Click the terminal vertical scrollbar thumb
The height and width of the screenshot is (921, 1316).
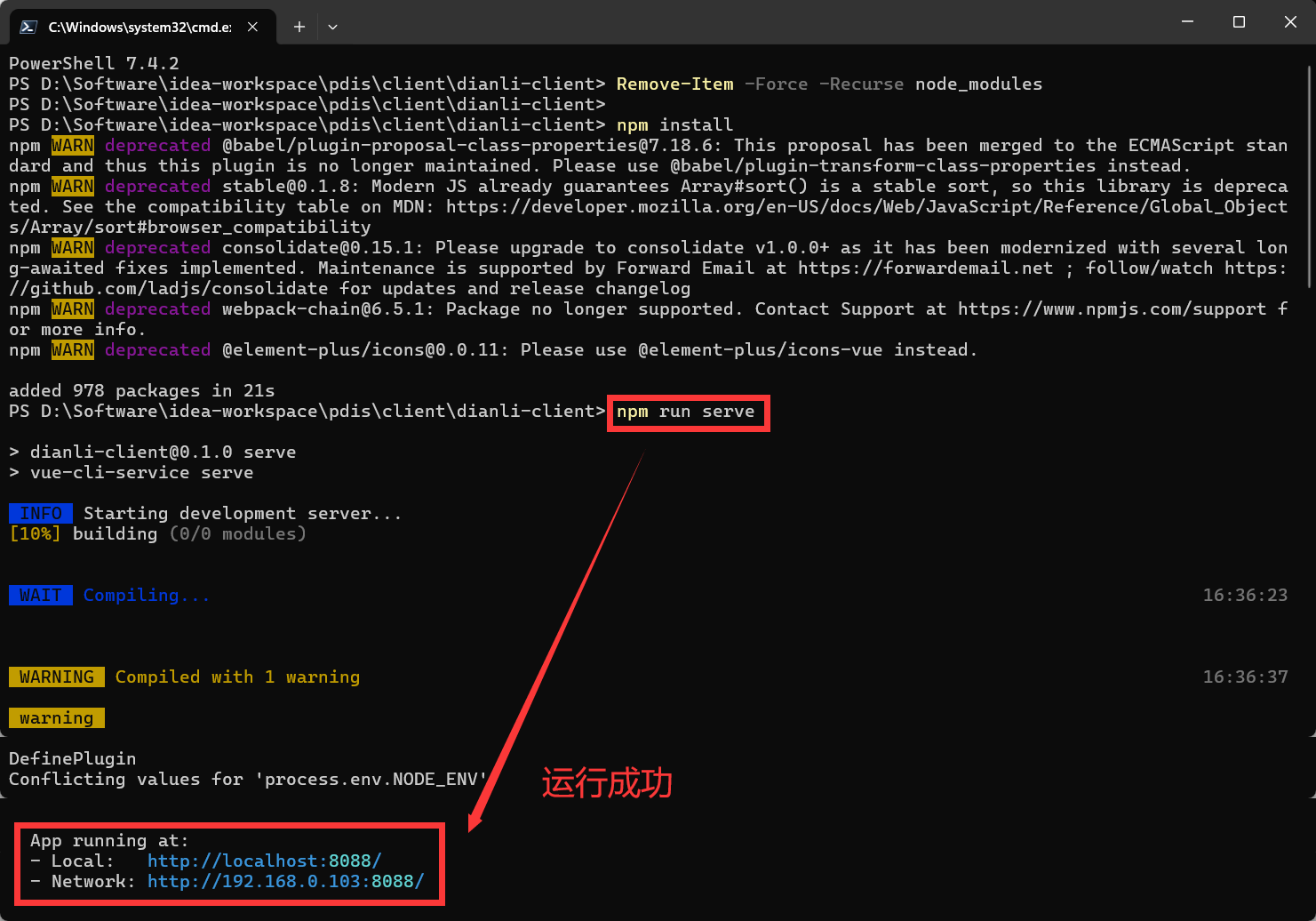pos(1311,176)
